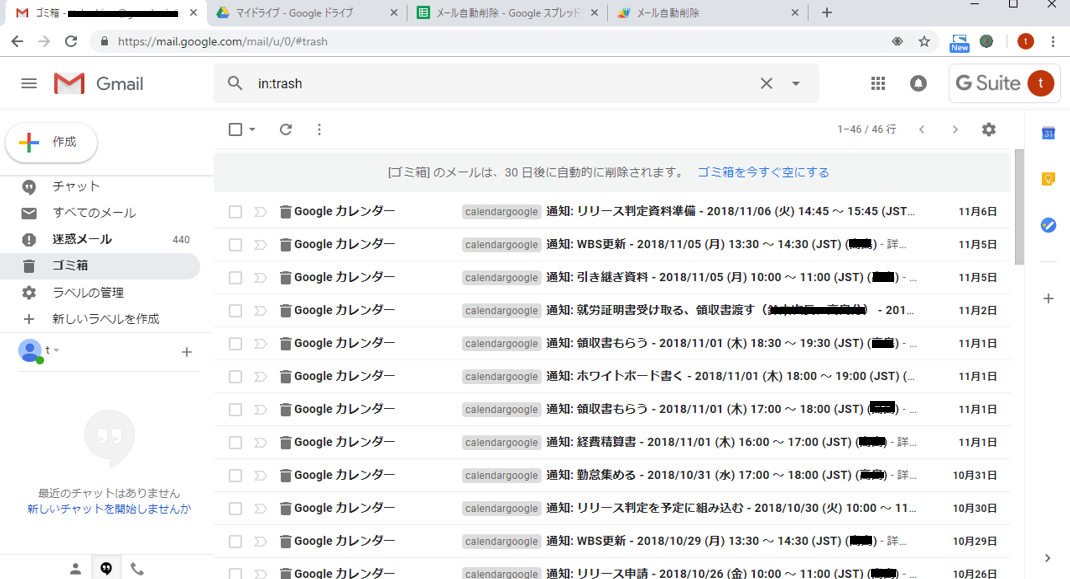
Task: Start a new chat with plus icon
Action: (186, 352)
